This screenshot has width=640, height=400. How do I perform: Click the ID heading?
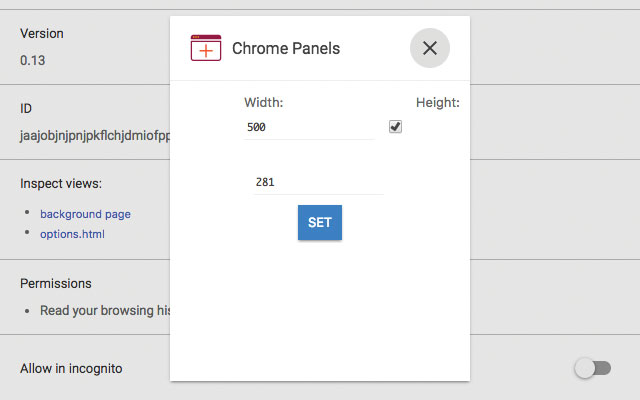click(27, 108)
